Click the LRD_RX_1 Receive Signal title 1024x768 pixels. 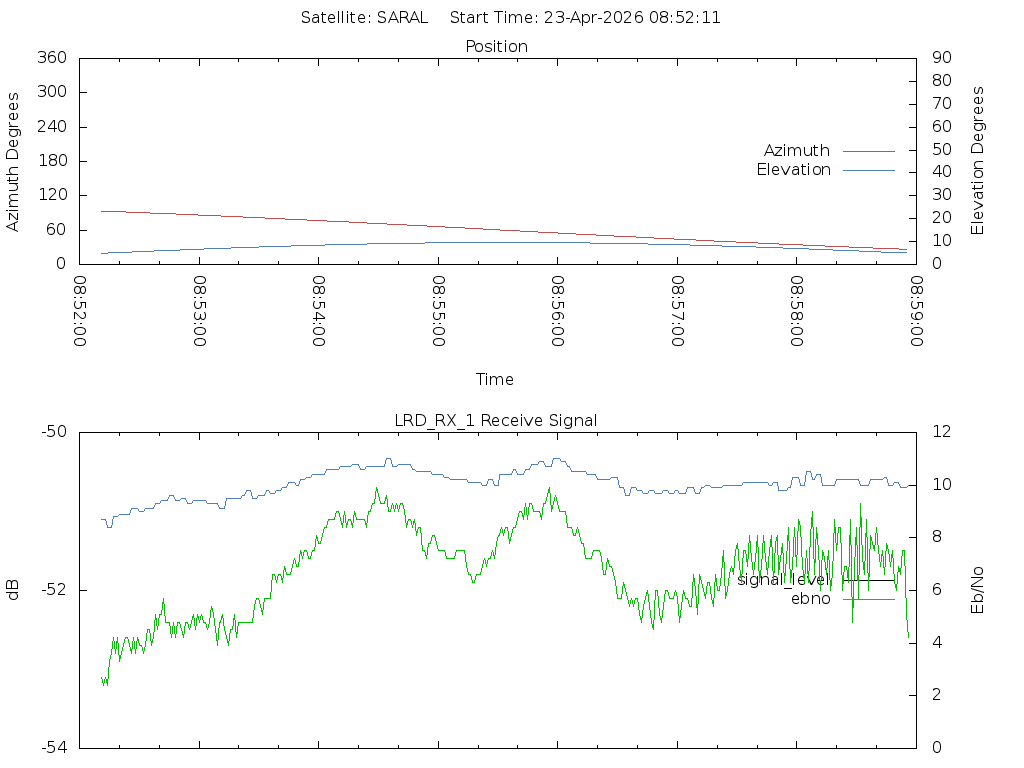pyautogui.click(x=496, y=421)
